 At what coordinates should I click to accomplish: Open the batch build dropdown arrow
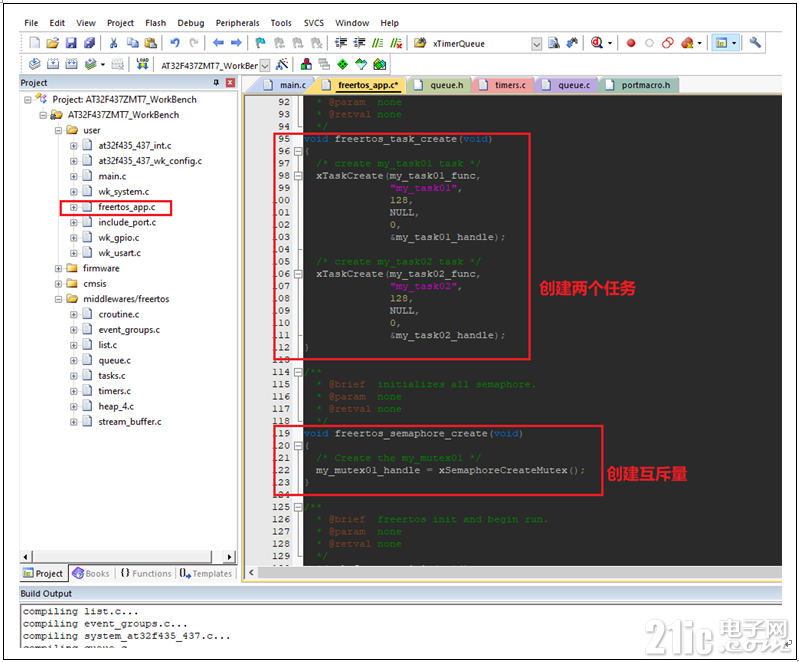click(103, 65)
